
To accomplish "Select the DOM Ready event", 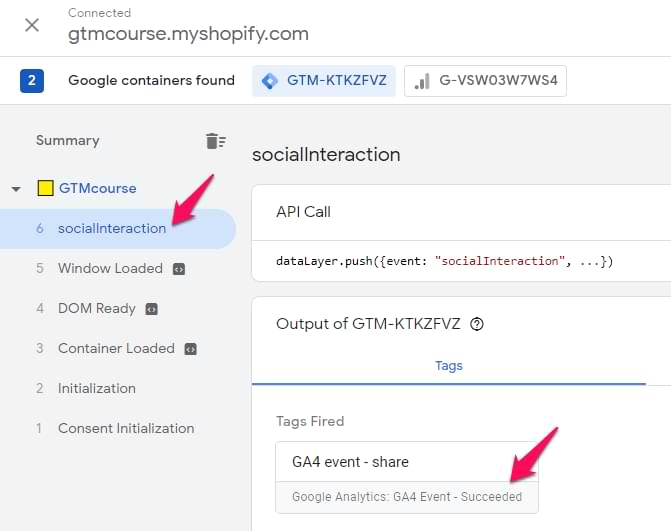I will [x=96, y=308].
